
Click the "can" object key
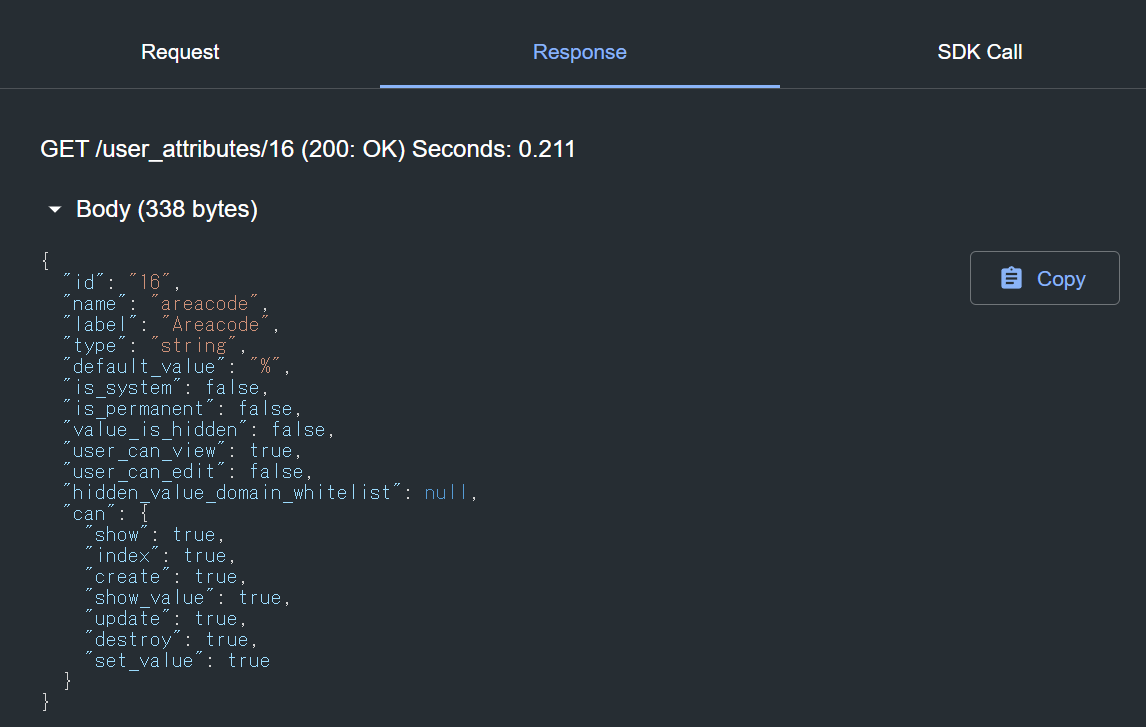click(89, 514)
